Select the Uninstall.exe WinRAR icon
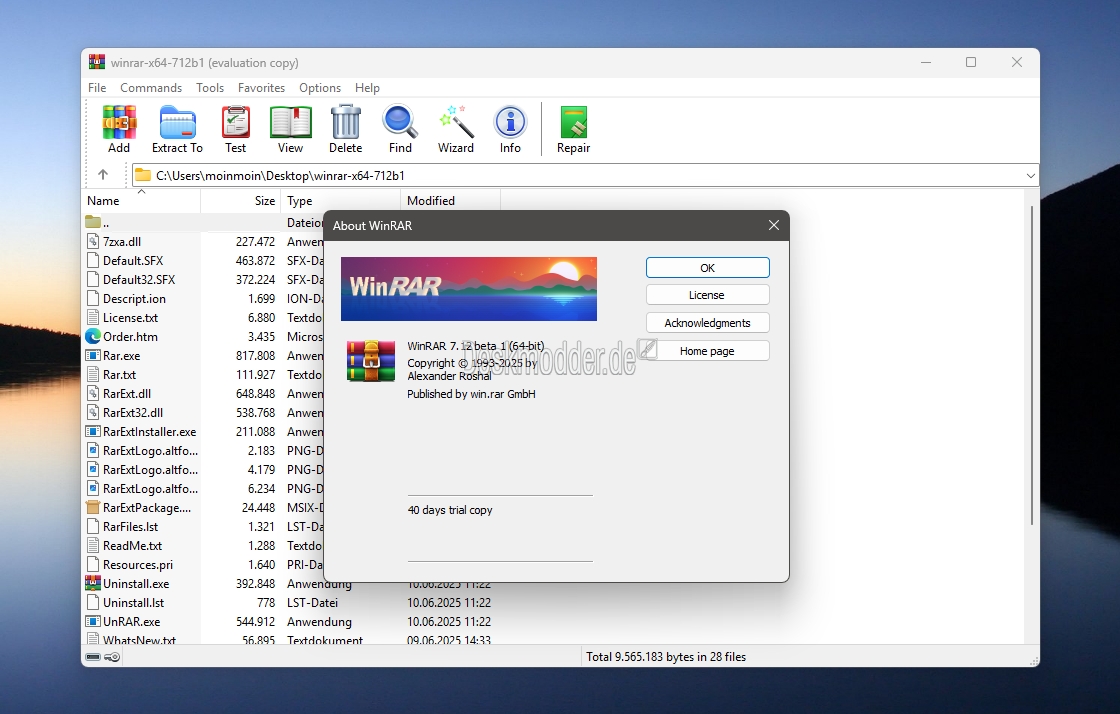 pos(93,583)
